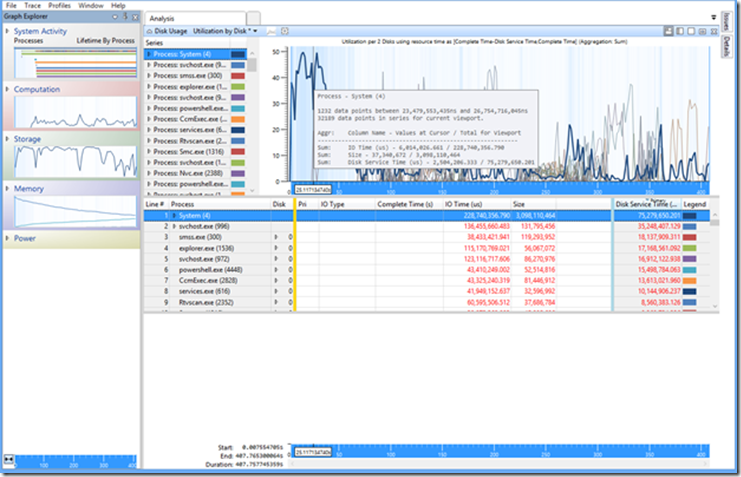741x477 pixels.
Task: Select the explorer.exe (1536) table row
Action: click(431, 248)
